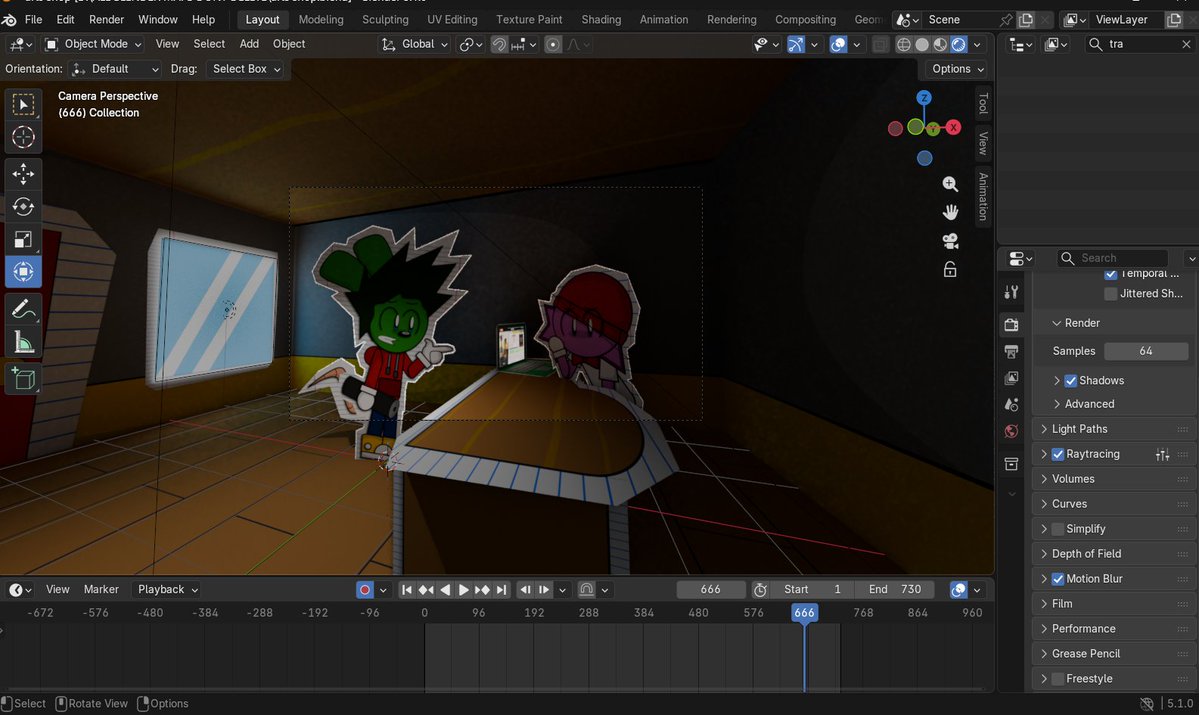Click the Samples value field

pyautogui.click(x=1145, y=351)
